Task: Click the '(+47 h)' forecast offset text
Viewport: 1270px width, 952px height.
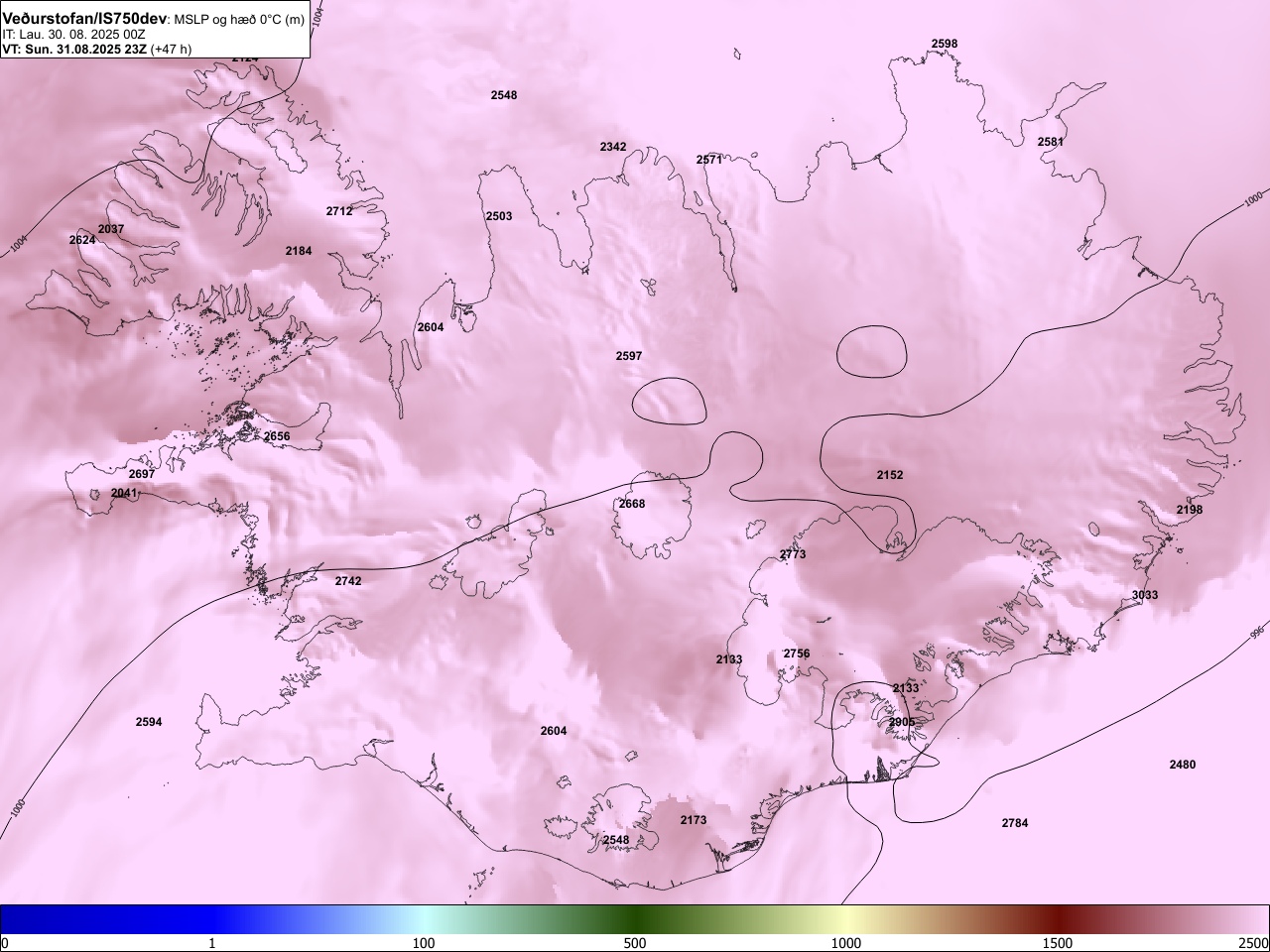Action: coord(171,49)
